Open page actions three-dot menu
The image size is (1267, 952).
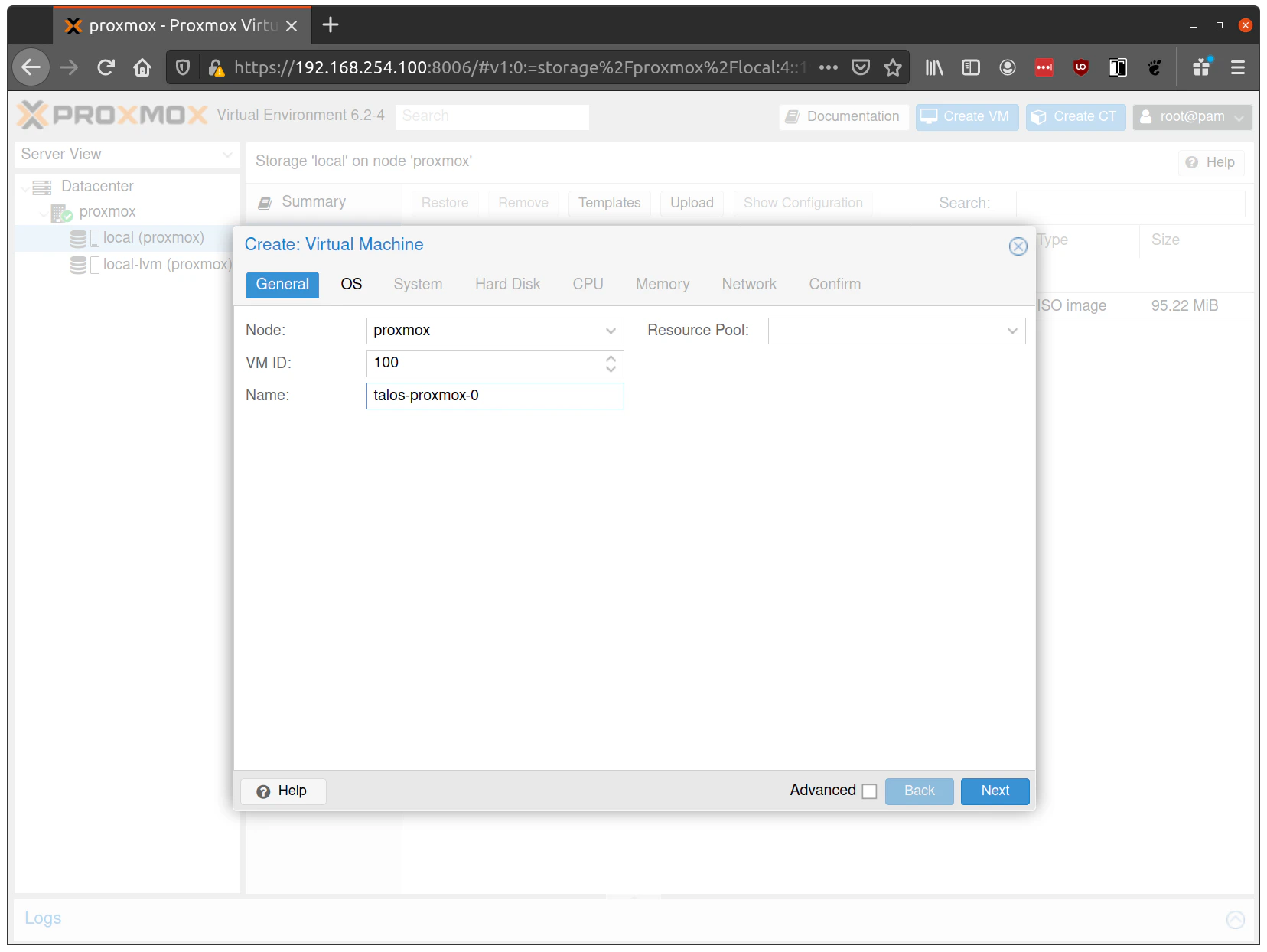(828, 67)
